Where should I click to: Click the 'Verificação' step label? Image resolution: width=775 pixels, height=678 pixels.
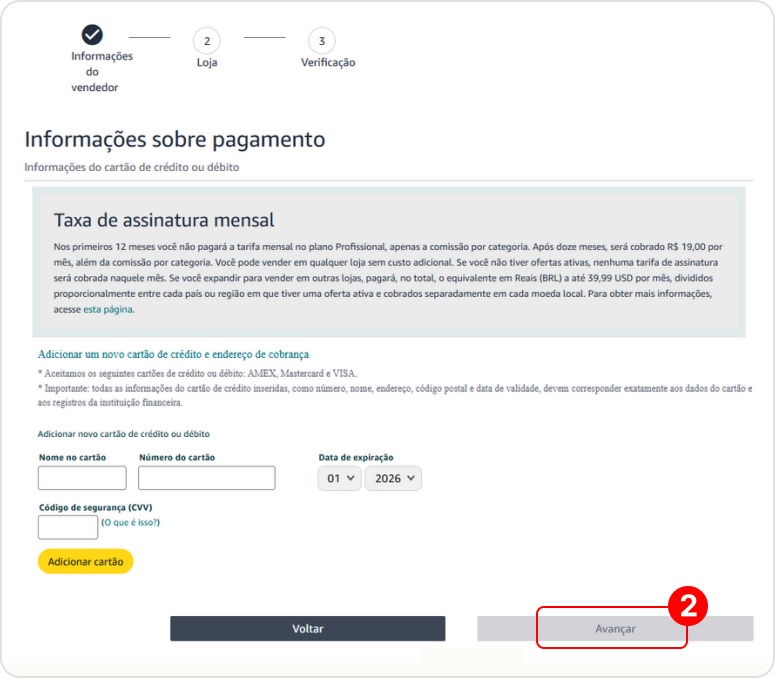click(328, 62)
